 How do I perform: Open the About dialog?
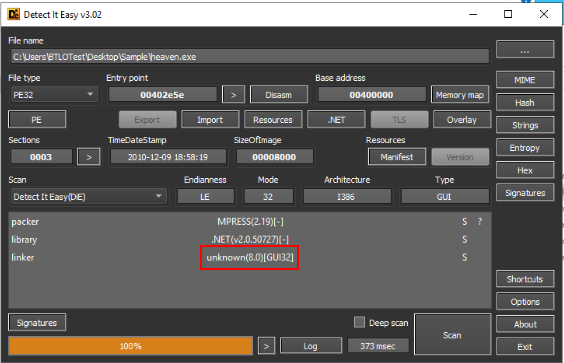[x=525, y=324]
